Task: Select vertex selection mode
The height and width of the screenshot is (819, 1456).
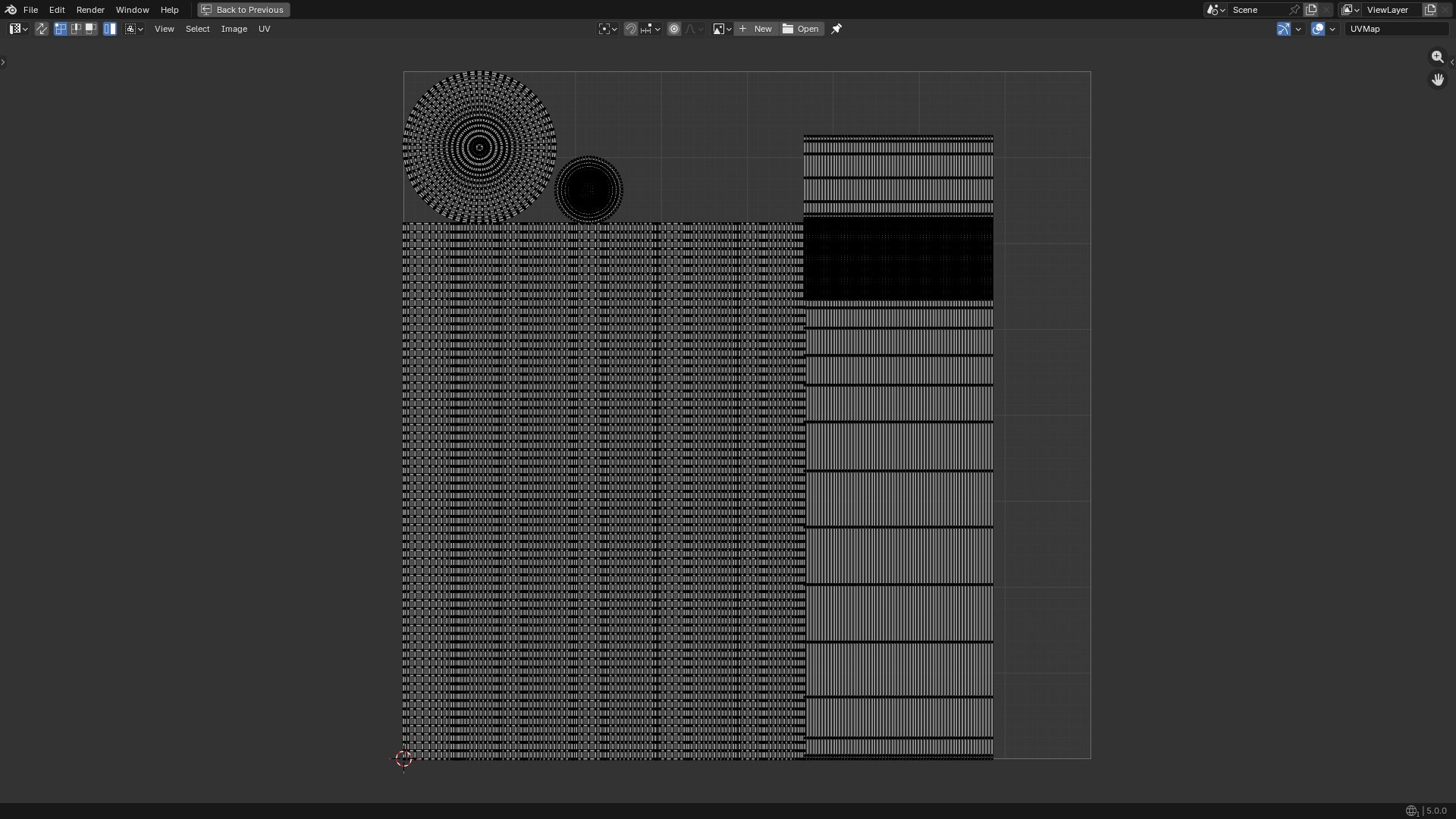Action: click(61, 29)
